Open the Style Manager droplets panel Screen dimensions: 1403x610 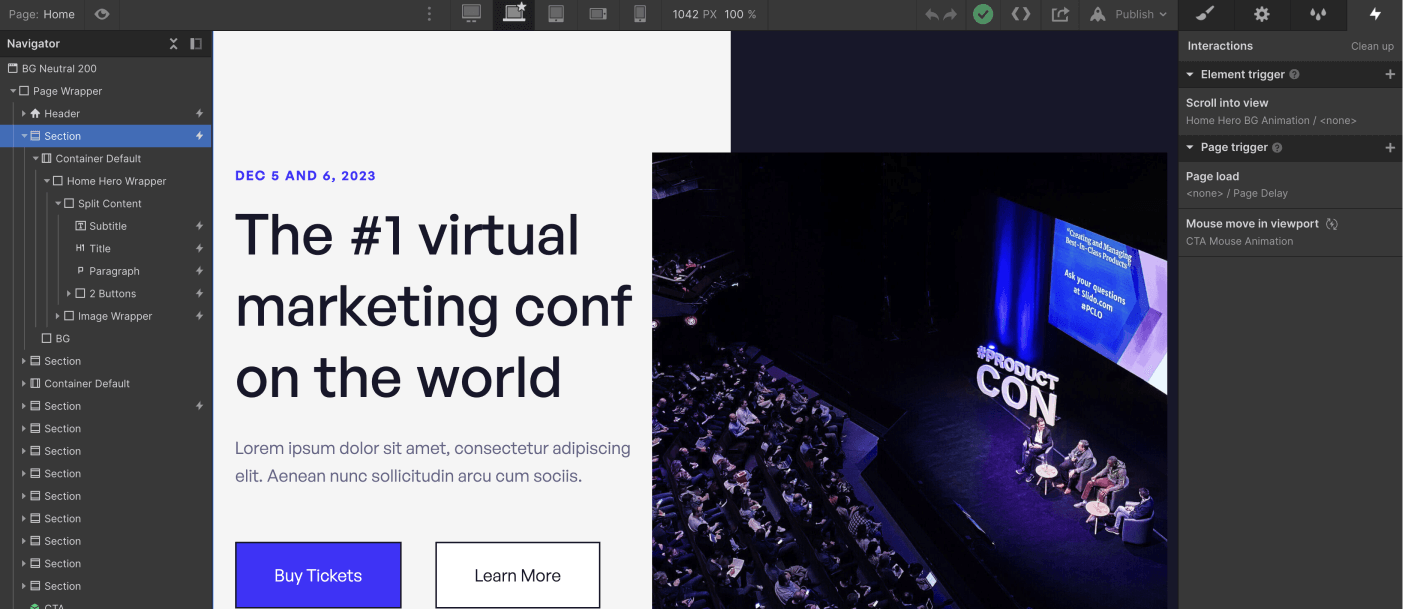pos(1318,15)
